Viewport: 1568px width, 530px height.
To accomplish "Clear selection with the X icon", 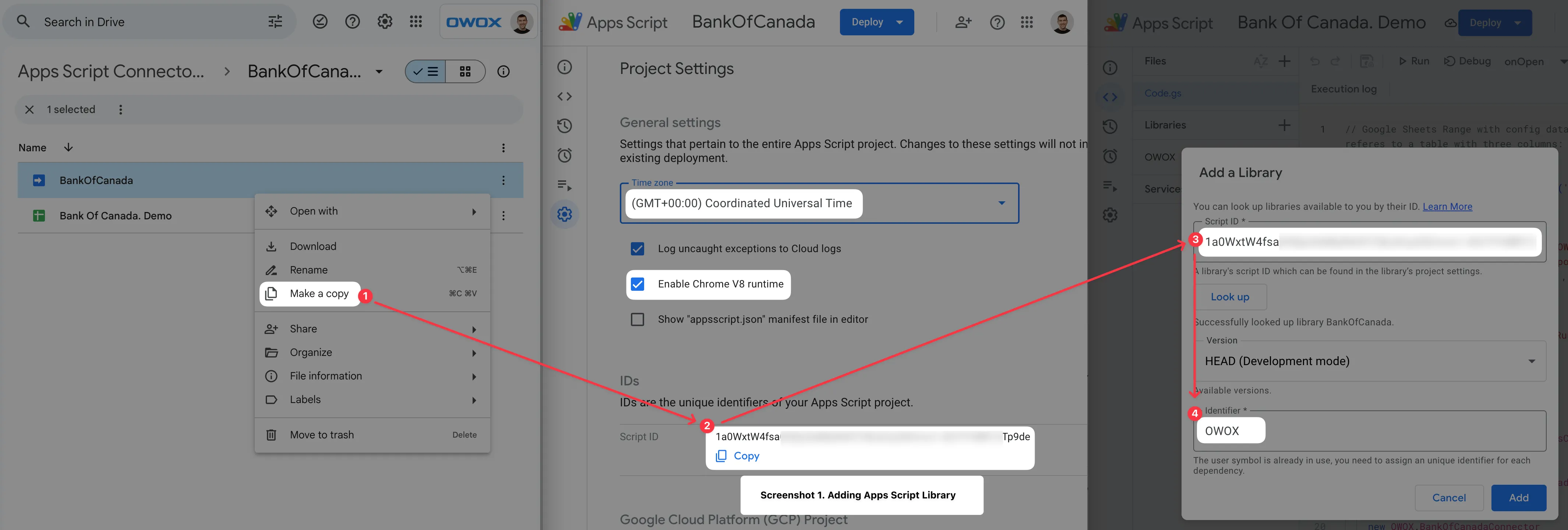I will pos(29,110).
